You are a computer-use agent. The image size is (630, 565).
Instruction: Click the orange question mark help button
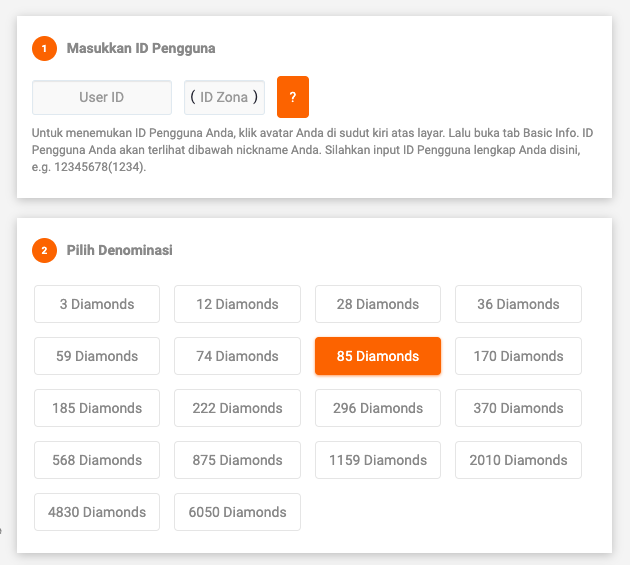coord(292,97)
